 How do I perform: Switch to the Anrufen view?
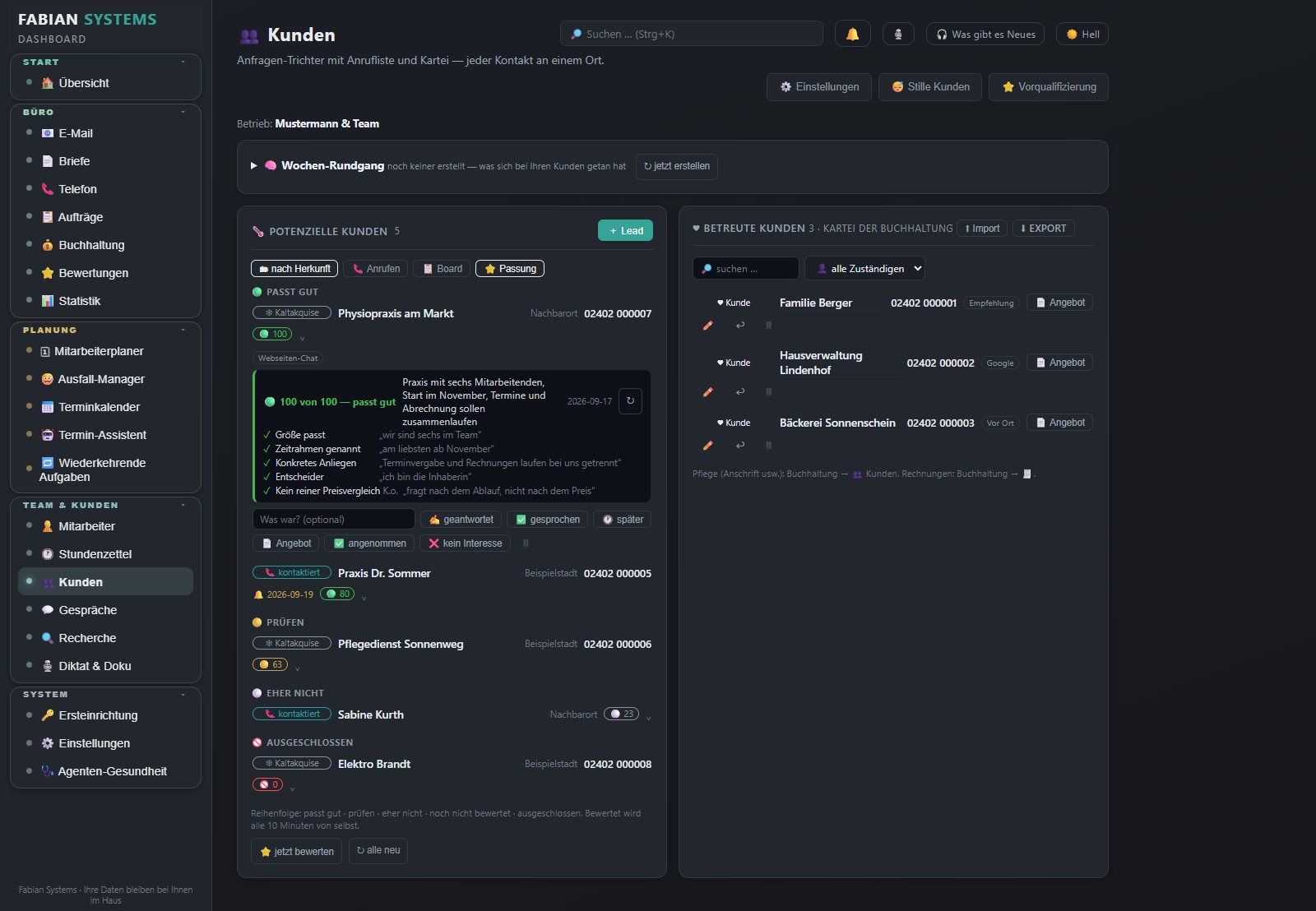(x=376, y=269)
